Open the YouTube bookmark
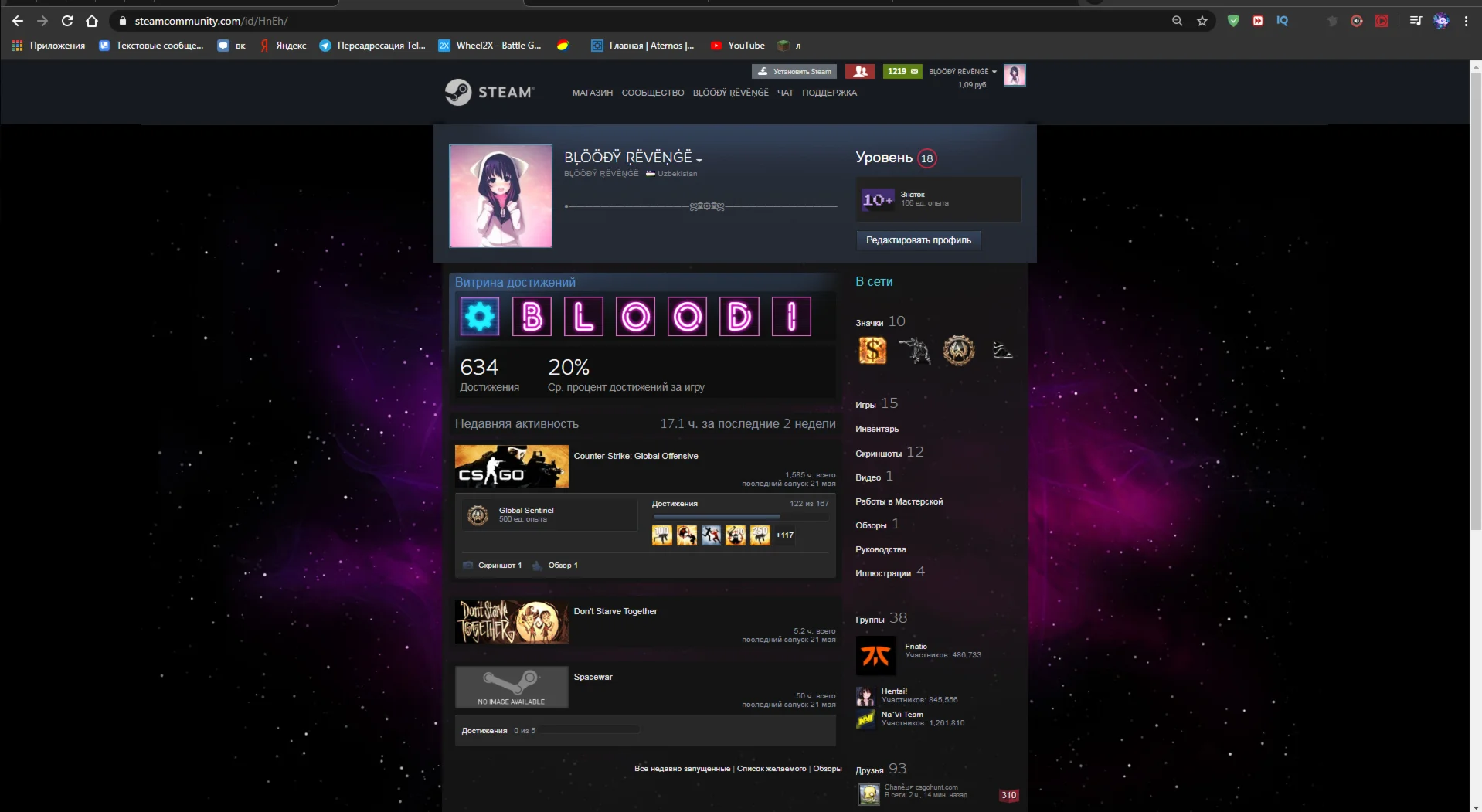This screenshot has width=1482, height=812. click(x=738, y=46)
